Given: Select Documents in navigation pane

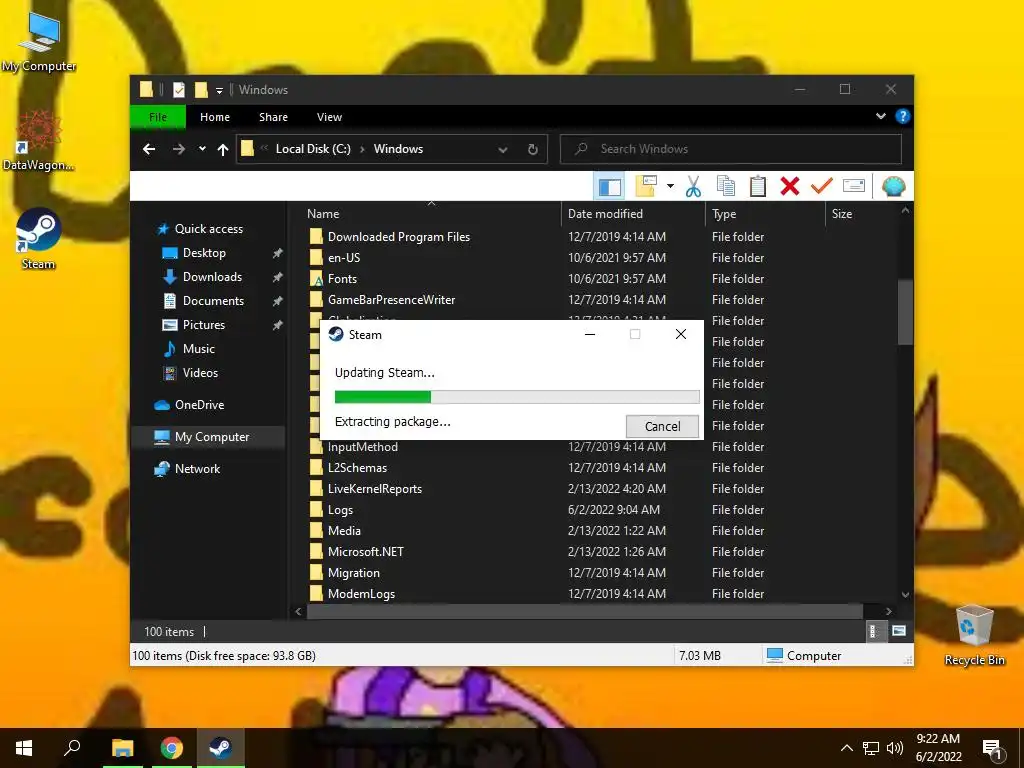Looking at the screenshot, I should click(213, 301).
